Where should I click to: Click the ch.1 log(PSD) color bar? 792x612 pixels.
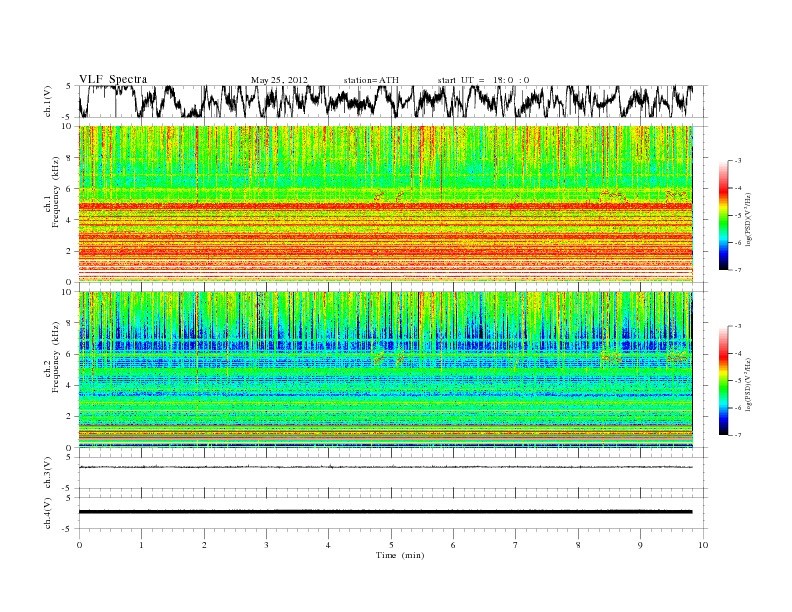[724, 215]
